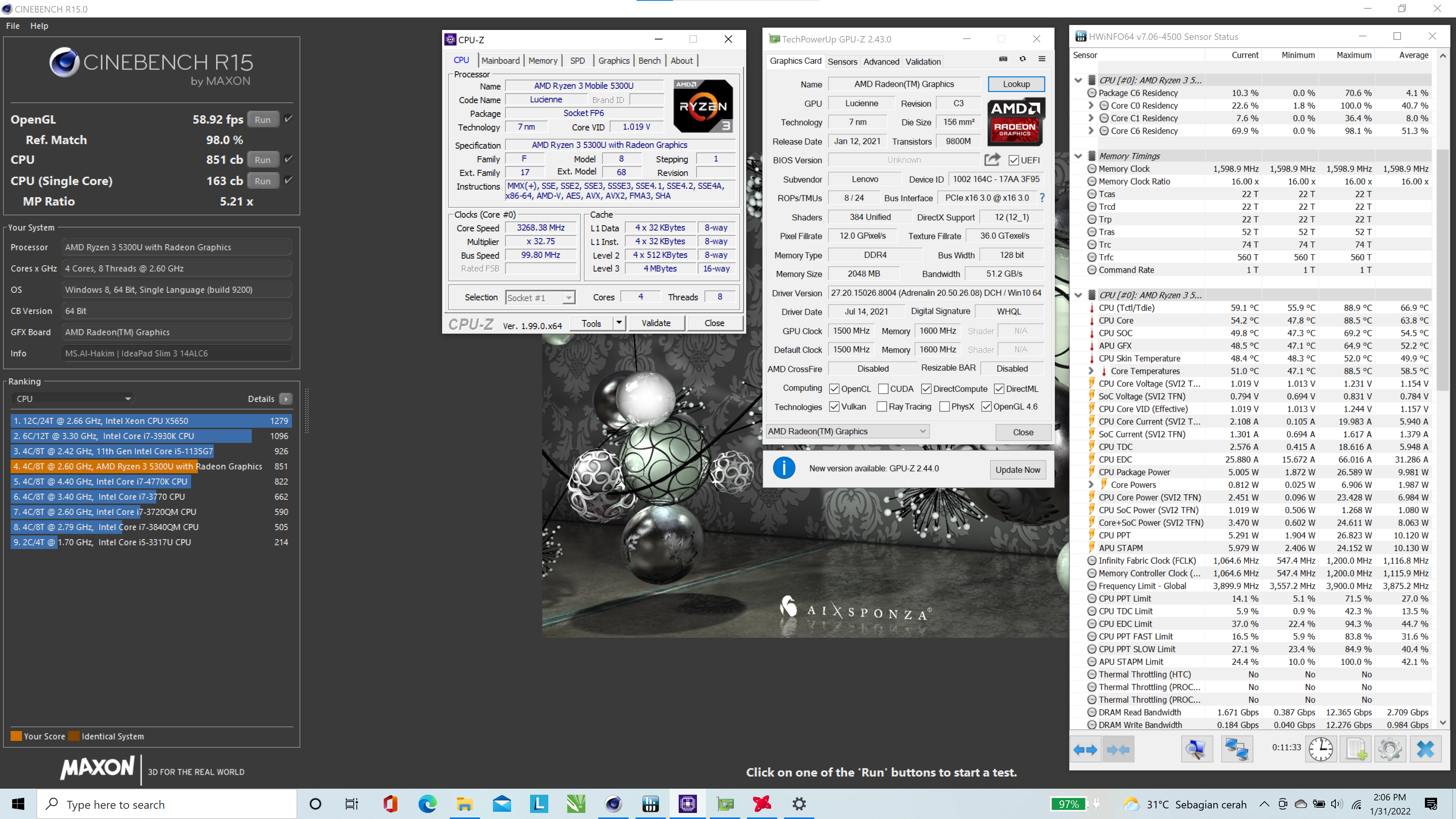1456x819 pixels.
Task: Click HWiNFO taskbar icon
Action: (651, 804)
